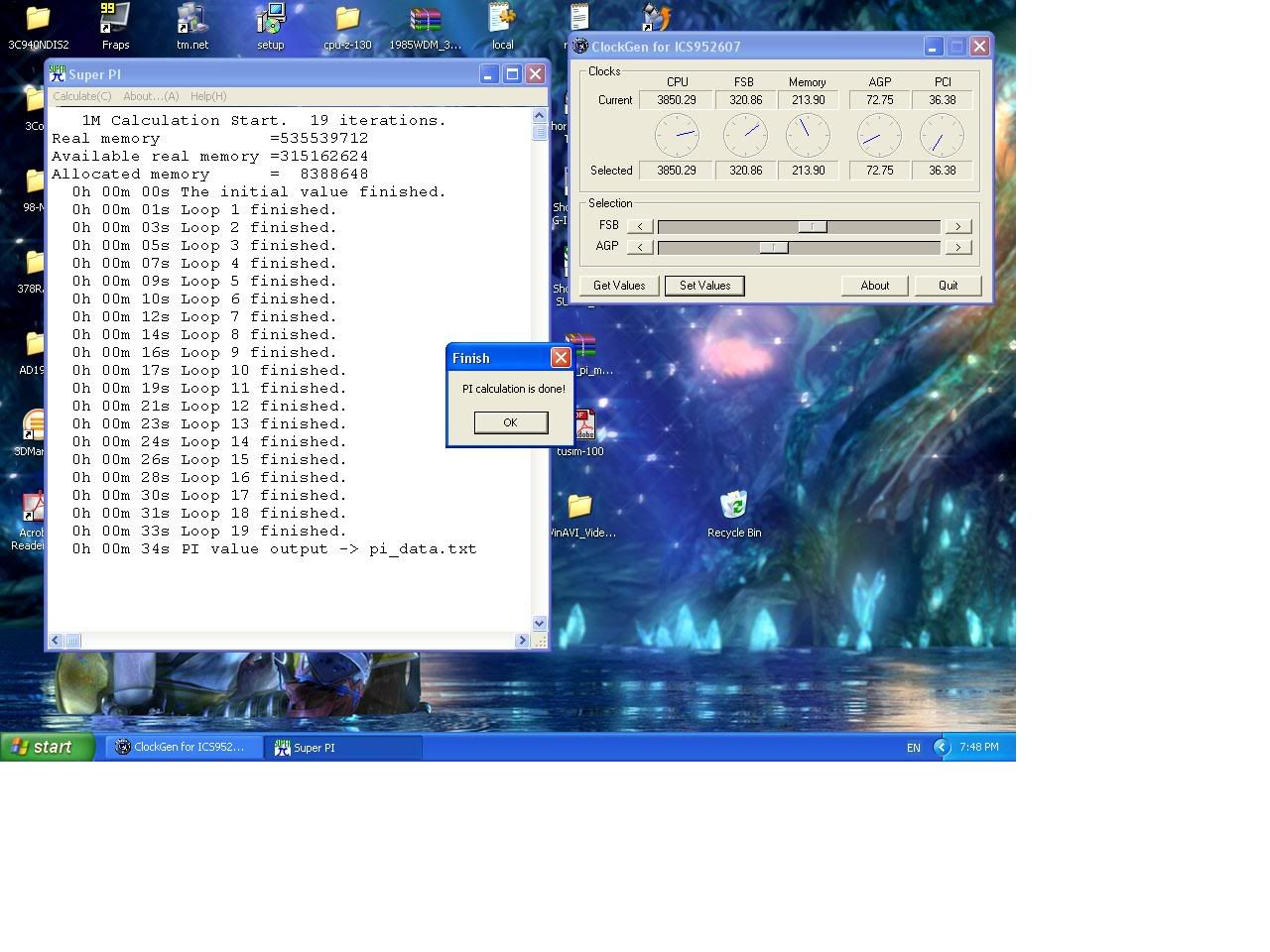Screen dimensions: 1270x952
Task: Open the Recycle Bin icon
Action: pyautogui.click(x=734, y=506)
